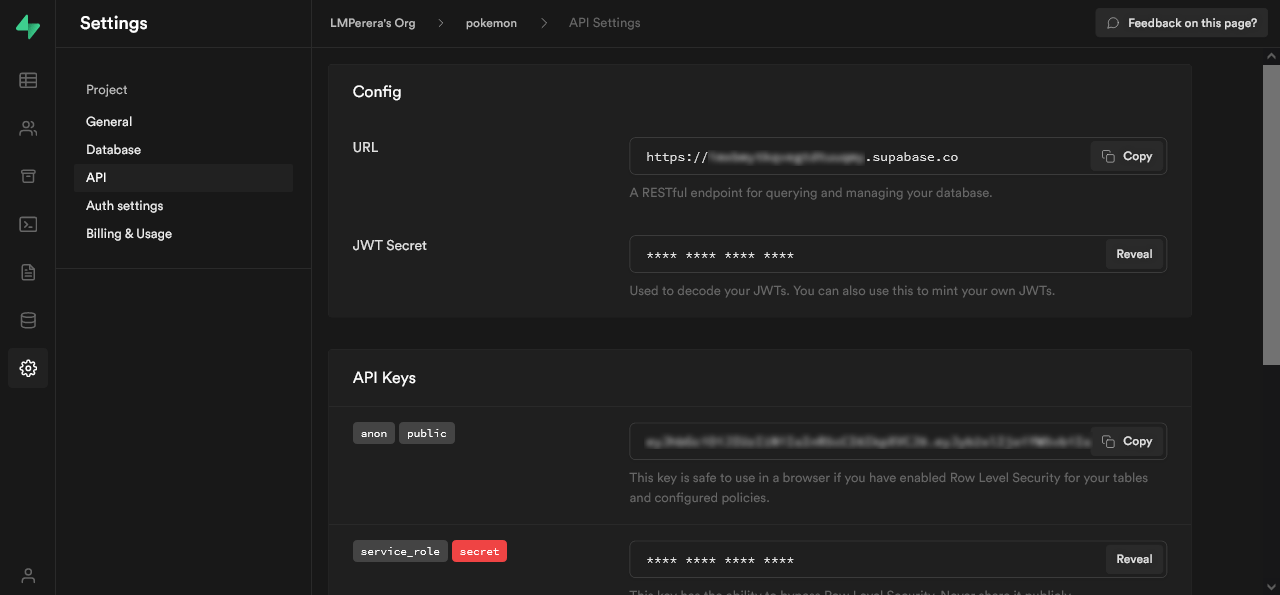The height and width of the screenshot is (595, 1280).
Task: Open Billing & Usage menu item
Action: tap(129, 234)
